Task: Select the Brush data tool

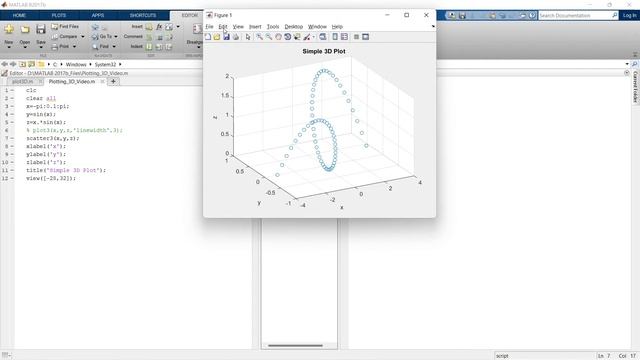Action: [307, 37]
